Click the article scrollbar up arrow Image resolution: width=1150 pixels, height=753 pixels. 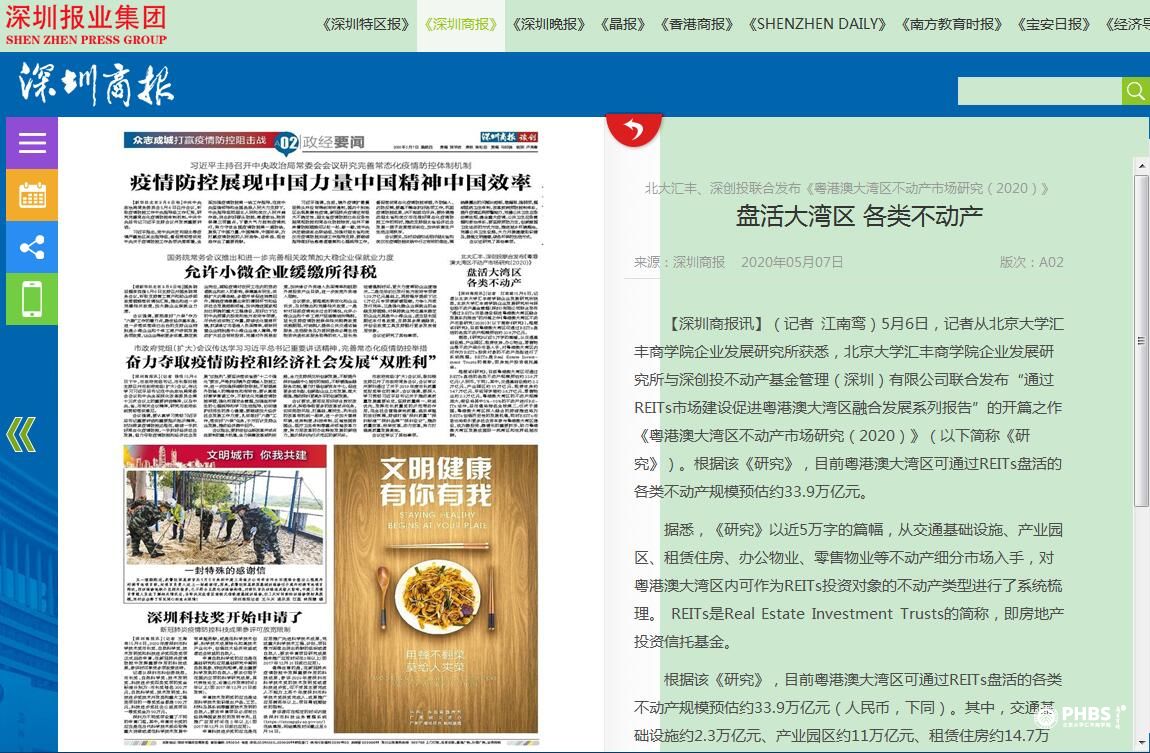click(x=1141, y=166)
